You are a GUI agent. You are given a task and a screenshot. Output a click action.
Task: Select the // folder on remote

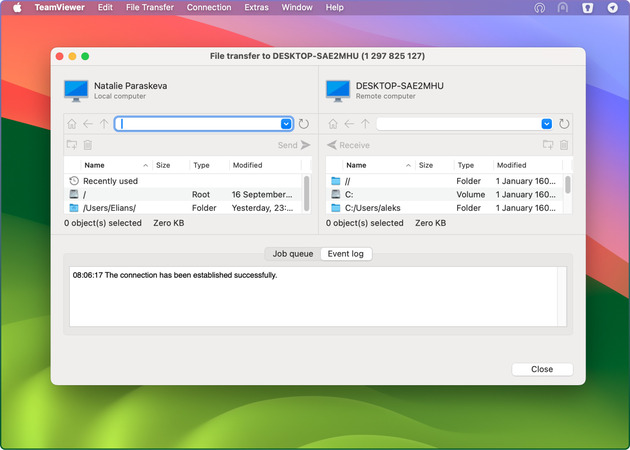(x=444, y=181)
